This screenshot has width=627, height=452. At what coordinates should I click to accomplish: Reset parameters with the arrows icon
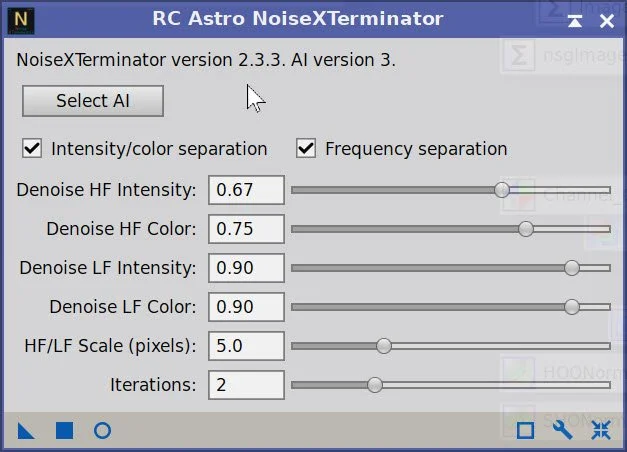(x=601, y=431)
